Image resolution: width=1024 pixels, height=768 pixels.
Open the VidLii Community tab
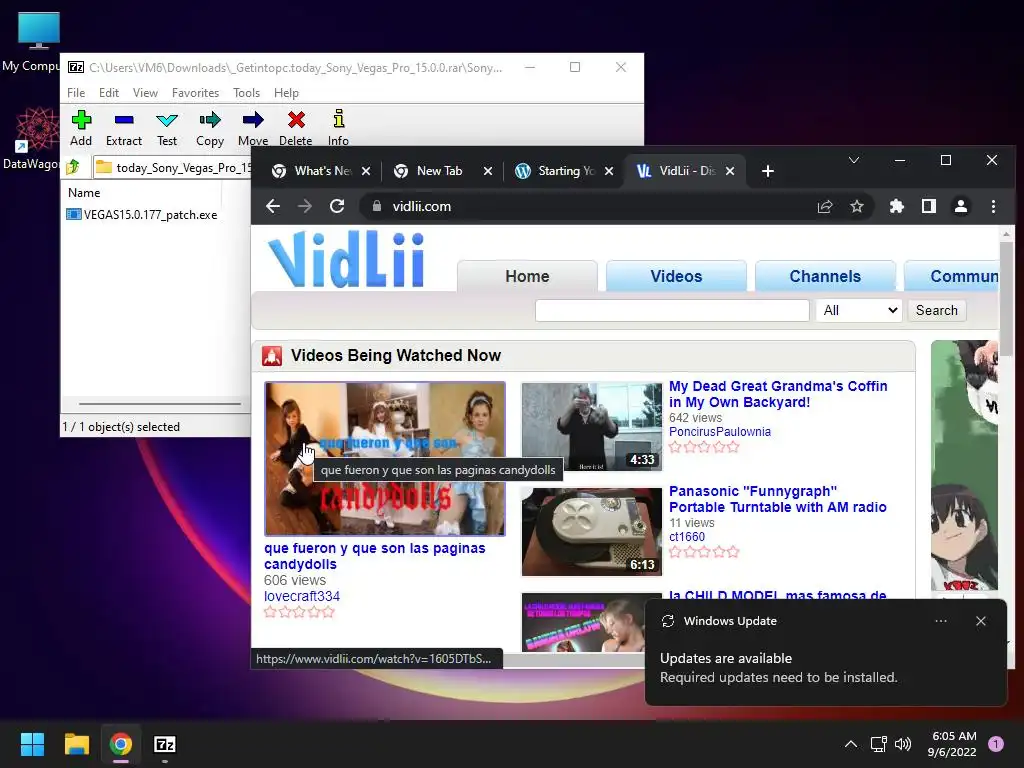point(952,276)
